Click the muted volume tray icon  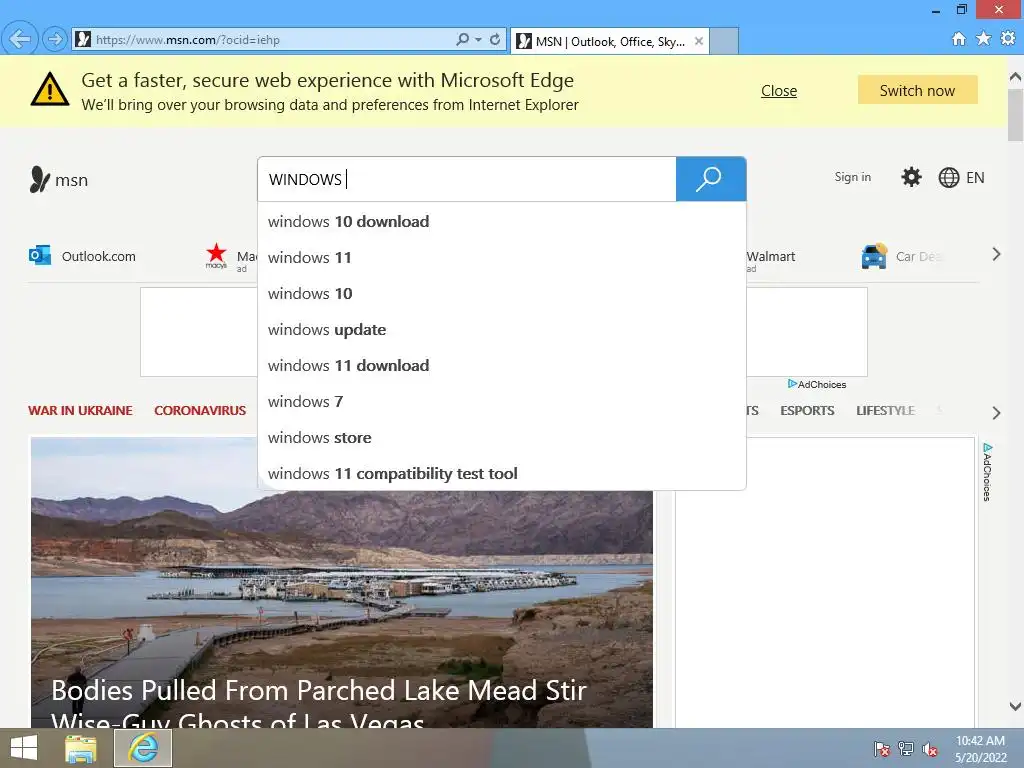click(x=930, y=749)
